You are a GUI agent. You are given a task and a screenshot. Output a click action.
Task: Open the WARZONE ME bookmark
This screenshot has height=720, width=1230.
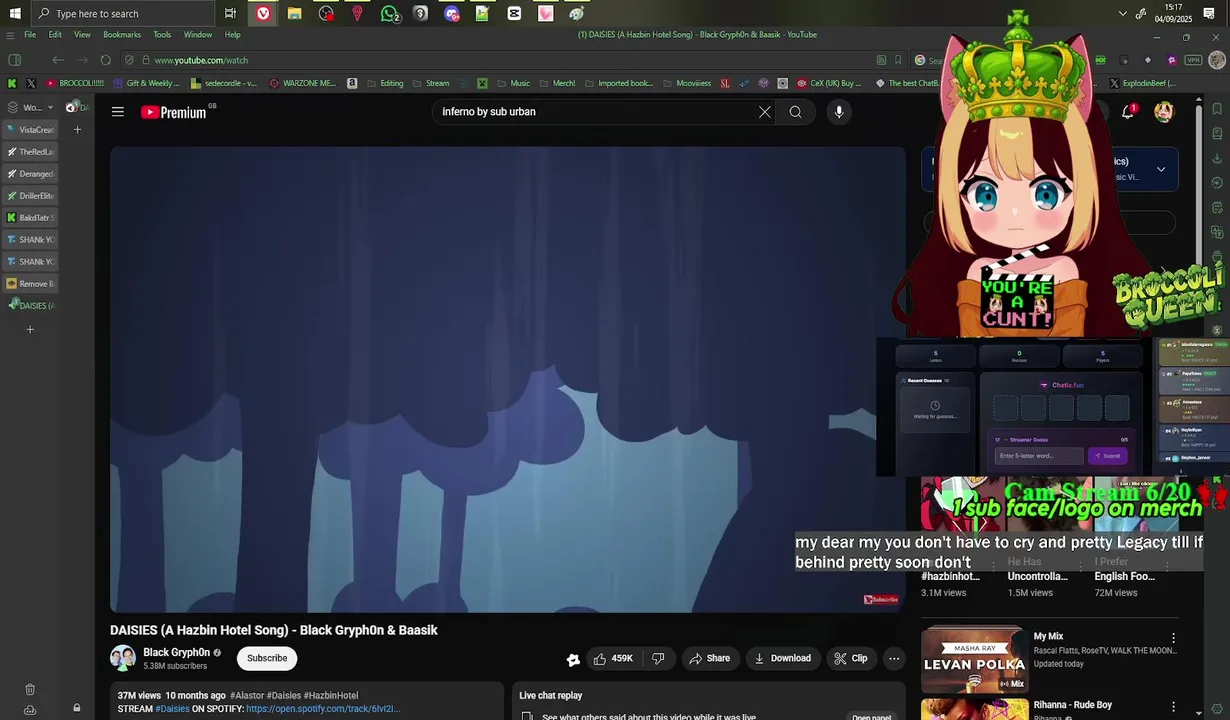[303, 84]
